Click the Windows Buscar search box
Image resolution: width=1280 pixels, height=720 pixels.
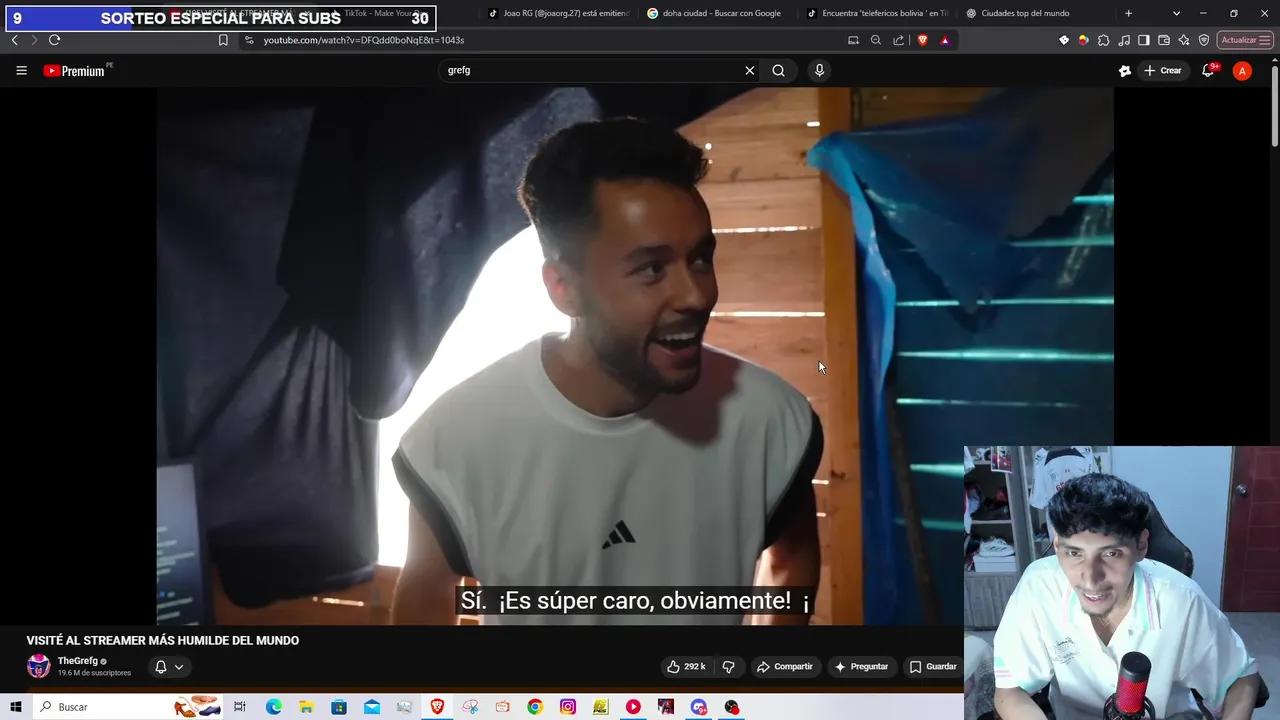[128, 707]
